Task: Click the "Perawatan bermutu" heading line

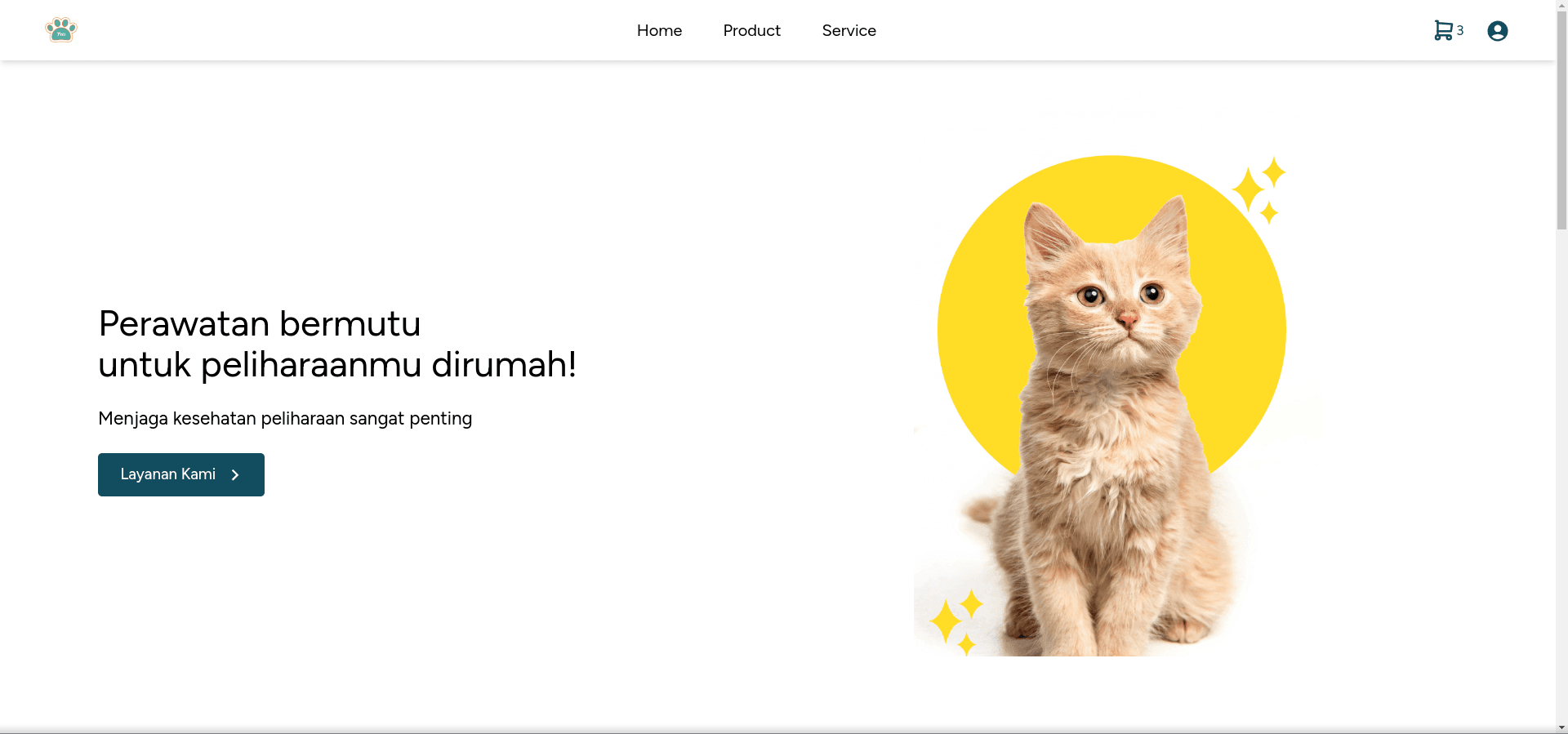Action: pos(259,324)
